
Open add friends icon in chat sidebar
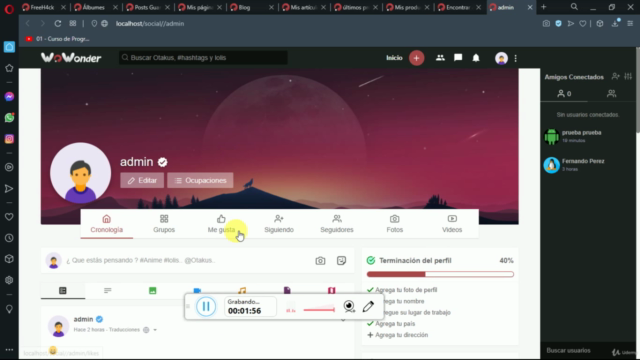[615, 76]
